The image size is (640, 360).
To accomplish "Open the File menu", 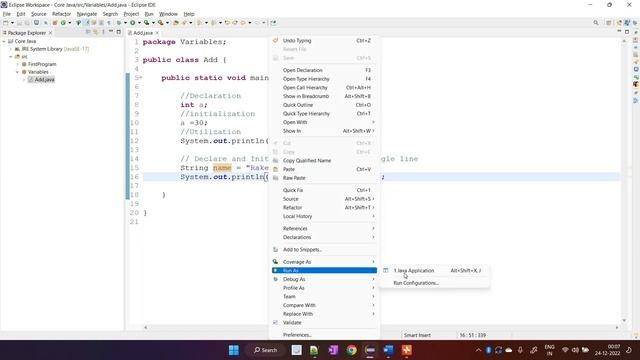I will click(x=7, y=14).
